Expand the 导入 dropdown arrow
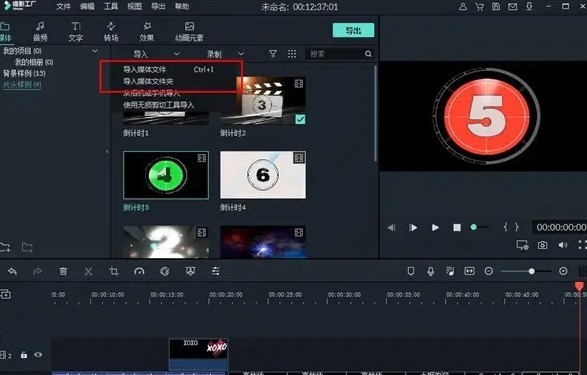This screenshot has height=375, width=587. [176, 54]
